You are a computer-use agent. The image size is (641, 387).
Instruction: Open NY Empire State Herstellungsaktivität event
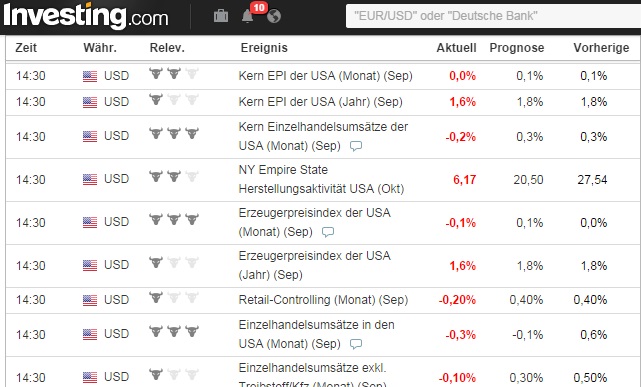point(321,179)
